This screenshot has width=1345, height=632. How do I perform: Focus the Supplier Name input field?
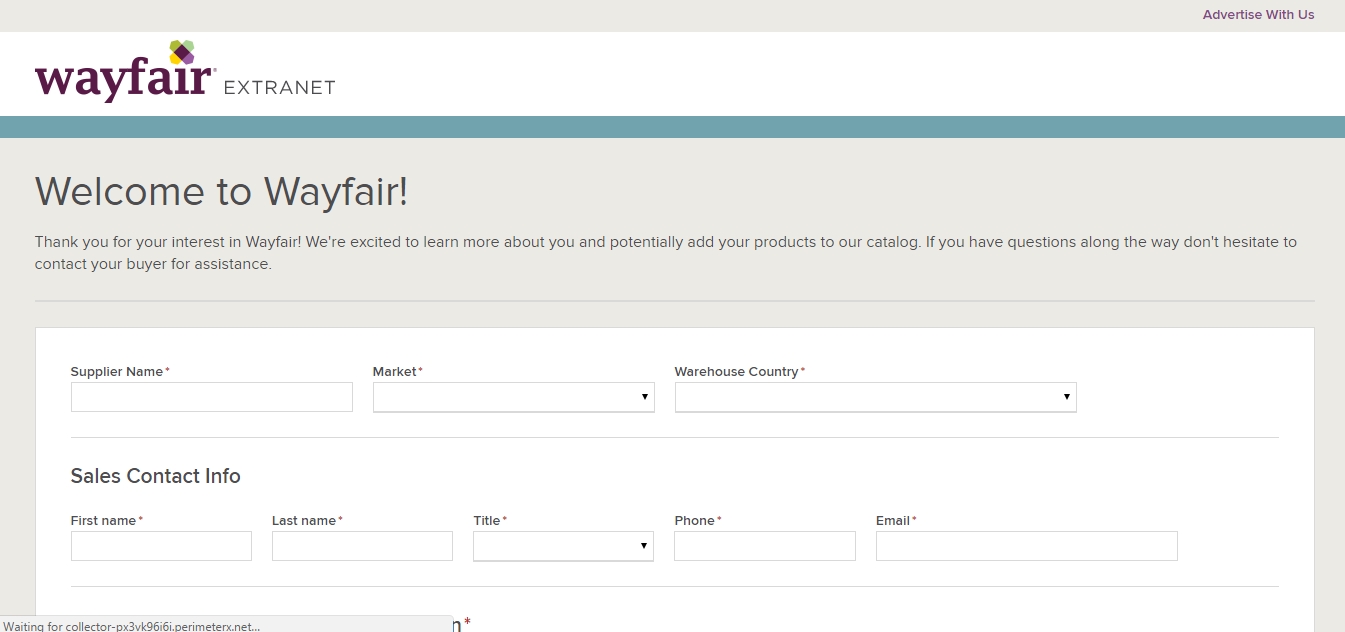tap(212, 397)
